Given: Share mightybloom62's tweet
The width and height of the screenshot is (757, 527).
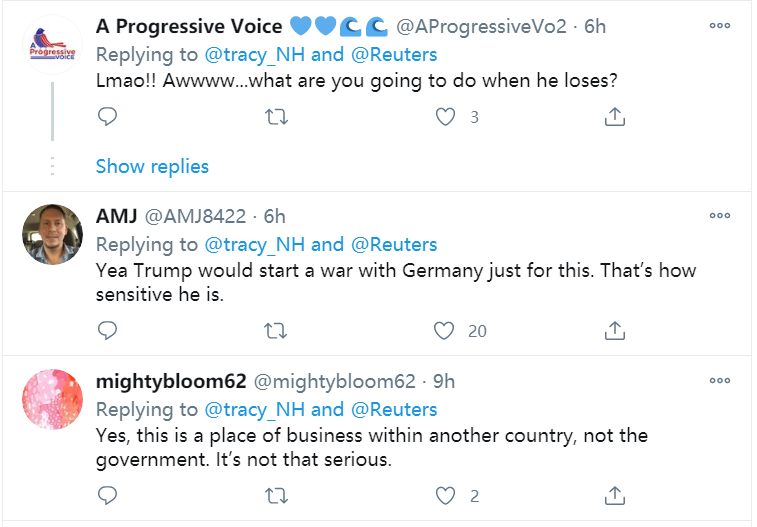Looking at the screenshot, I should (x=615, y=496).
